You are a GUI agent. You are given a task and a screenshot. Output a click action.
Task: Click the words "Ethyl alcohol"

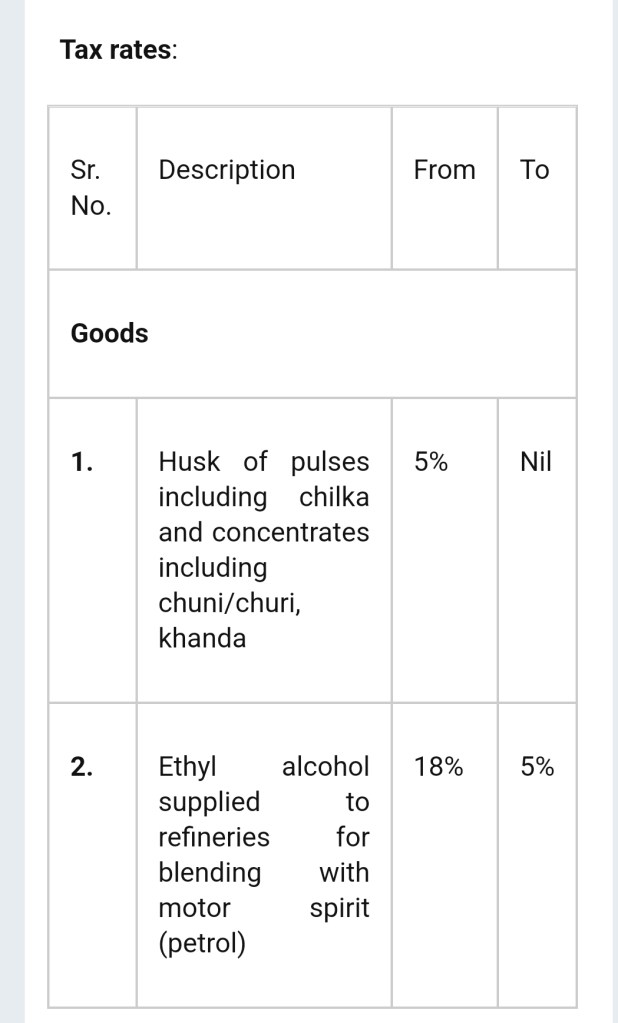coord(264,767)
